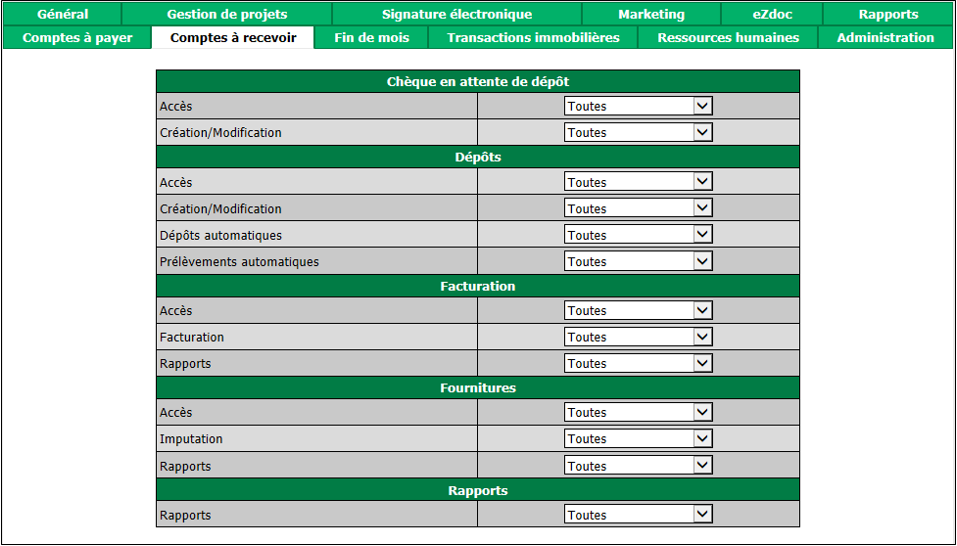Open Accès dropdown under Fournitures section

638,412
